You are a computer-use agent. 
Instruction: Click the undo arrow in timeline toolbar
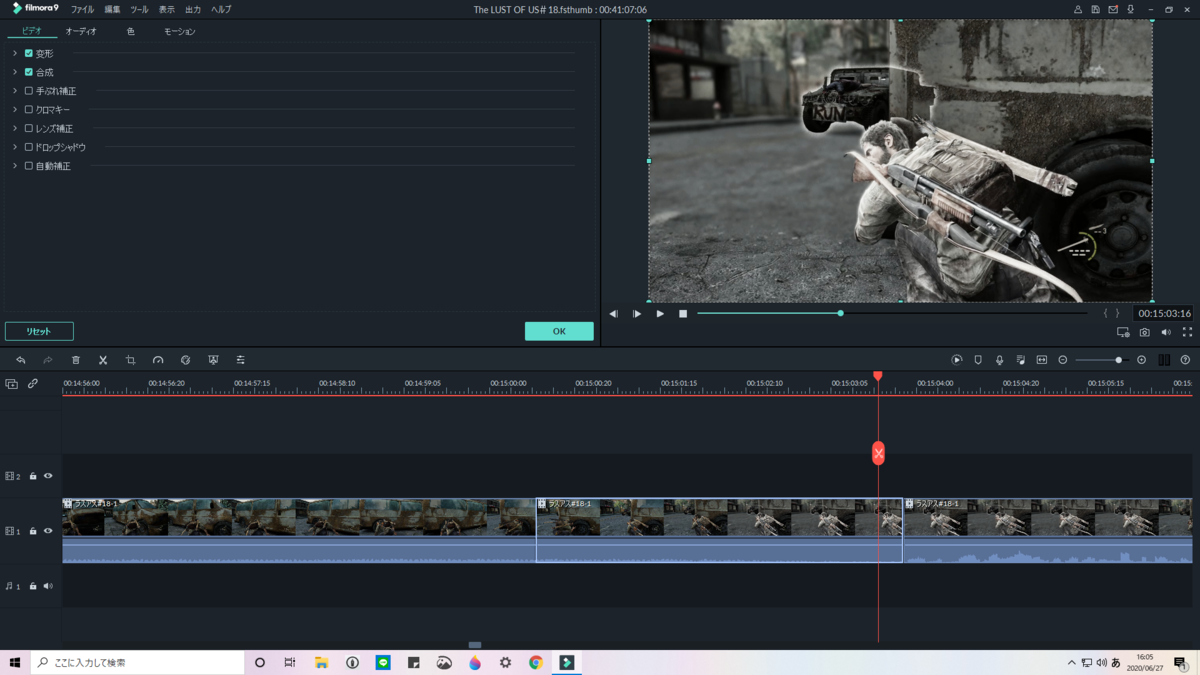pyautogui.click(x=20, y=360)
